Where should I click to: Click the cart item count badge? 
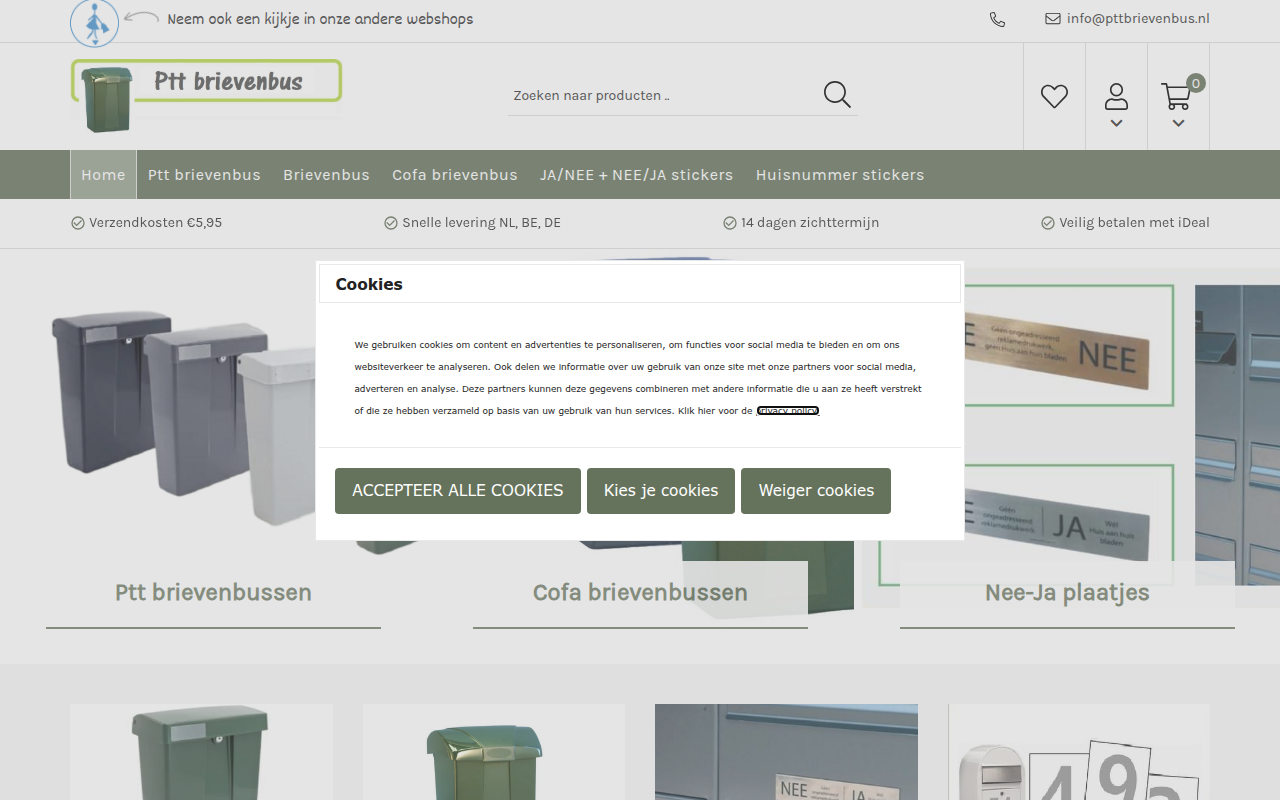[x=1196, y=83]
